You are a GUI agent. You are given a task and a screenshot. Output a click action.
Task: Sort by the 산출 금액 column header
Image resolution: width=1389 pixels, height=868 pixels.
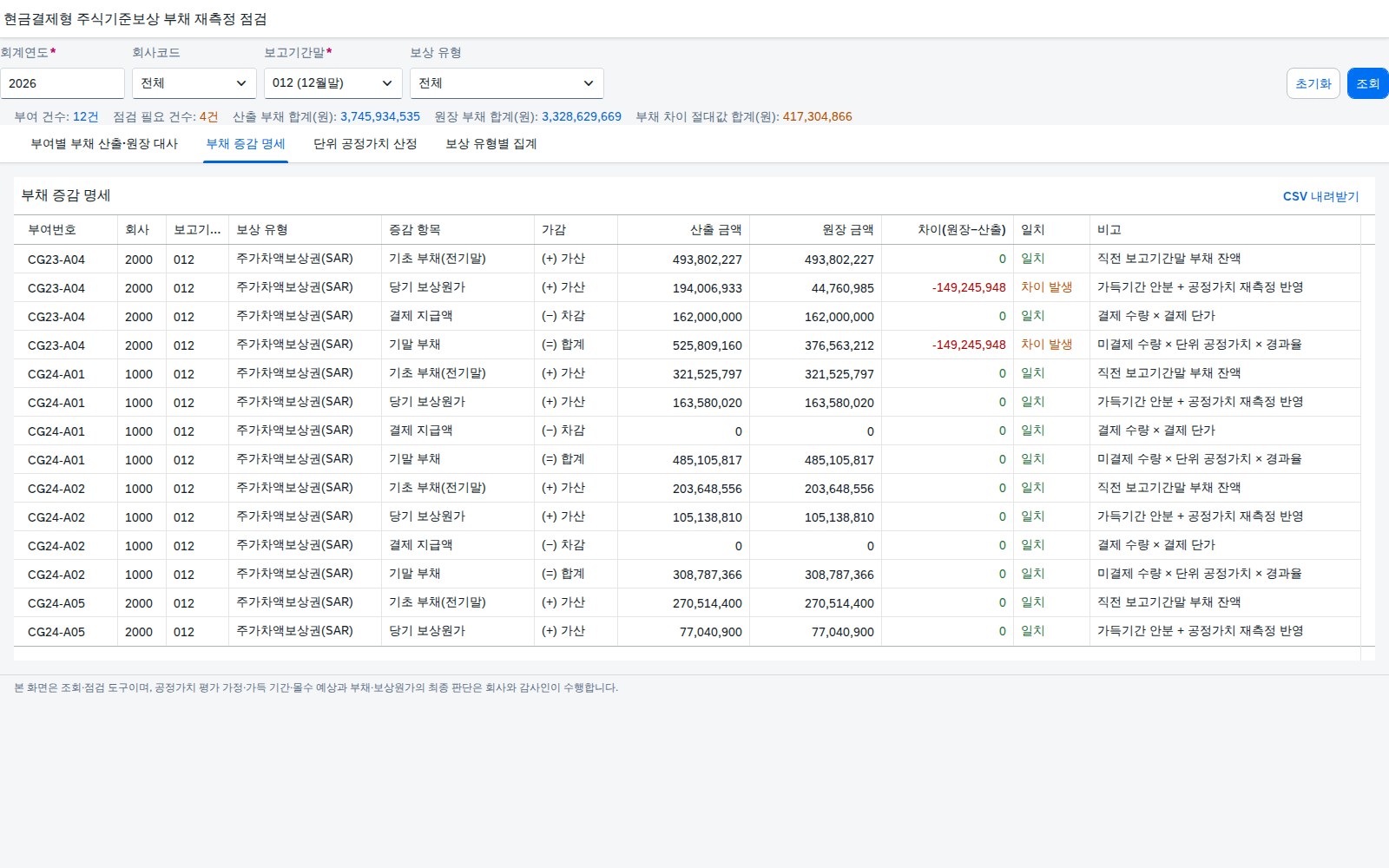click(684, 230)
